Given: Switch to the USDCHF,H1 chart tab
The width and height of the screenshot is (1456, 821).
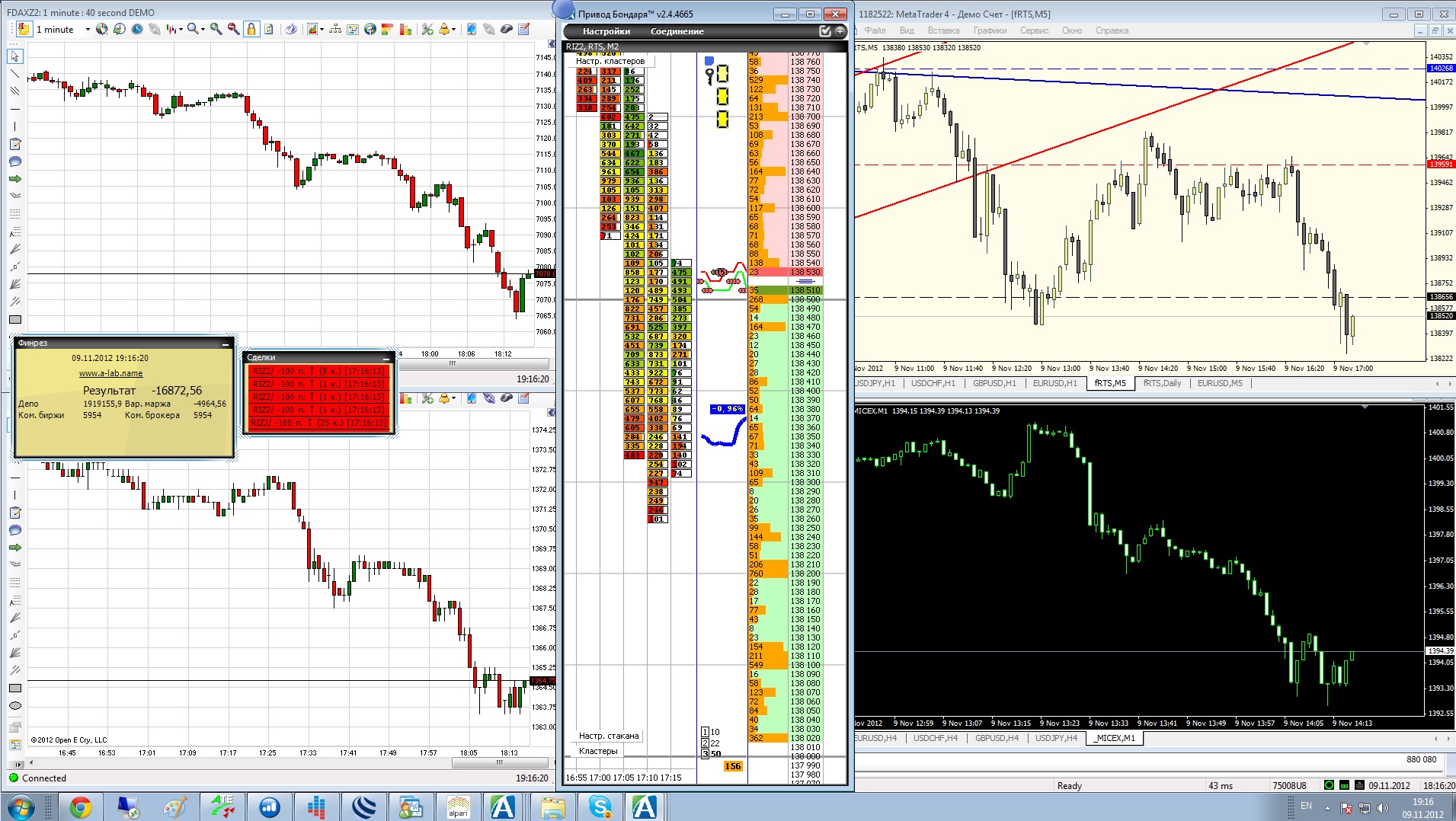Looking at the screenshot, I should [x=933, y=383].
